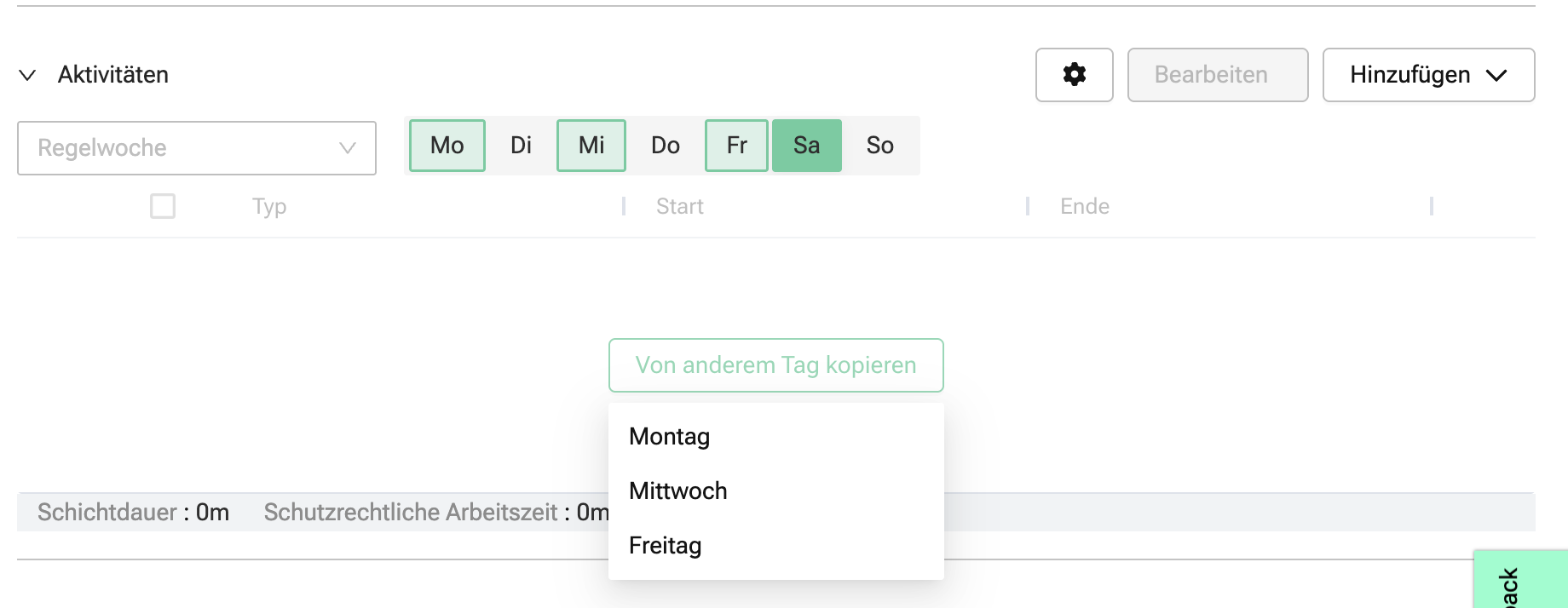The width and height of the screenshot is (1568, 608).
Task: Open settings via the gear icon
Action: [x=1074, y=75]
